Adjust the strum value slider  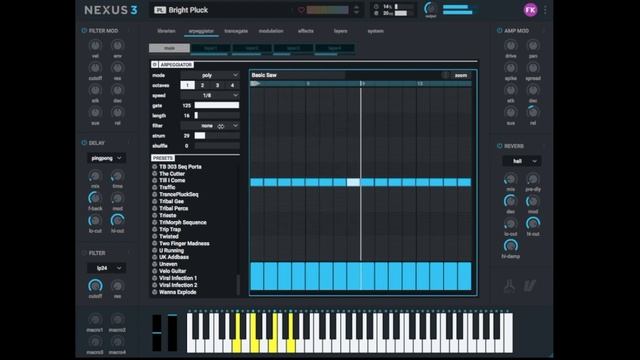pos(217,136)
